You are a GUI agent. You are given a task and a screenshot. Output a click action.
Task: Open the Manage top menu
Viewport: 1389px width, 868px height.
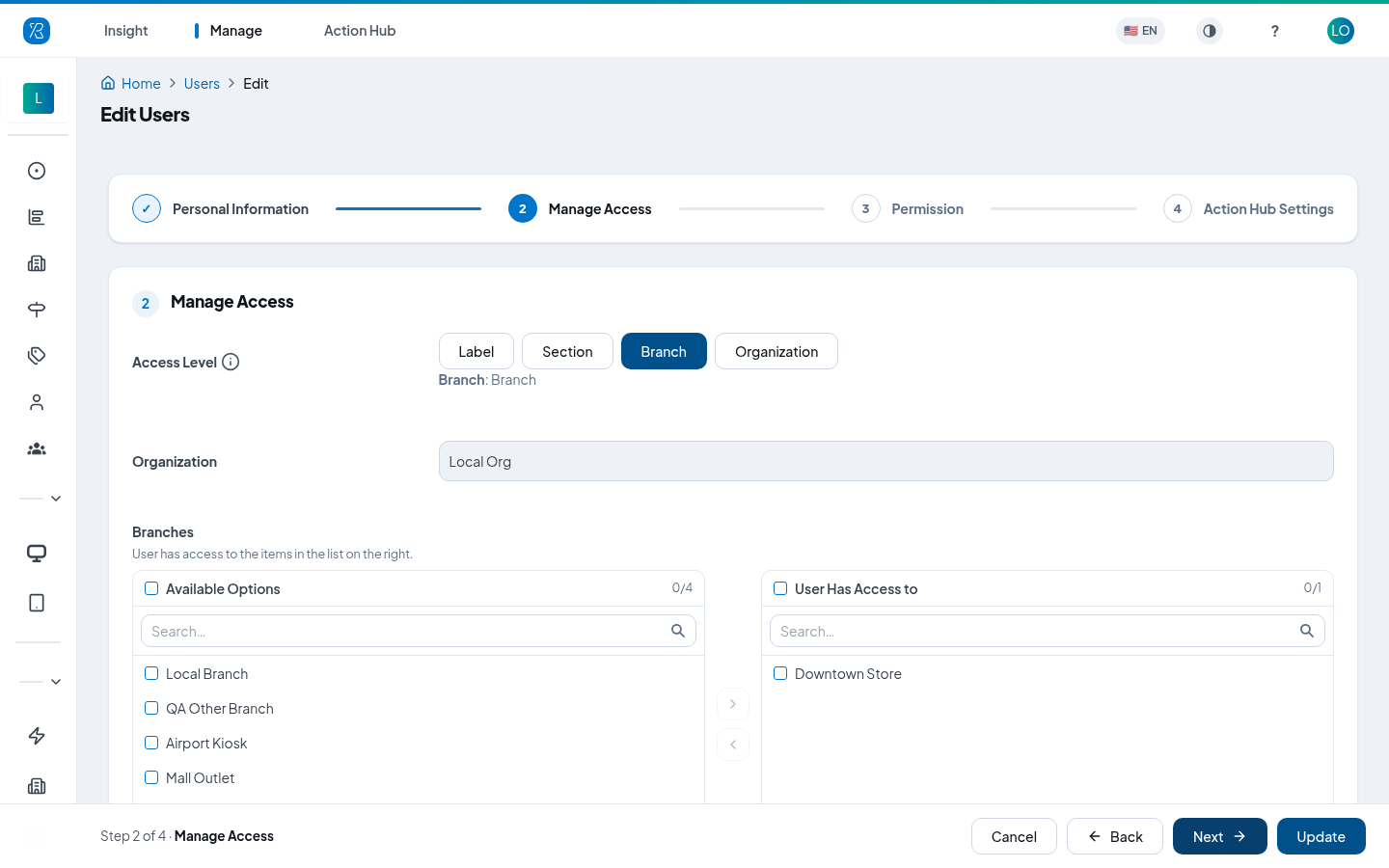235,31
